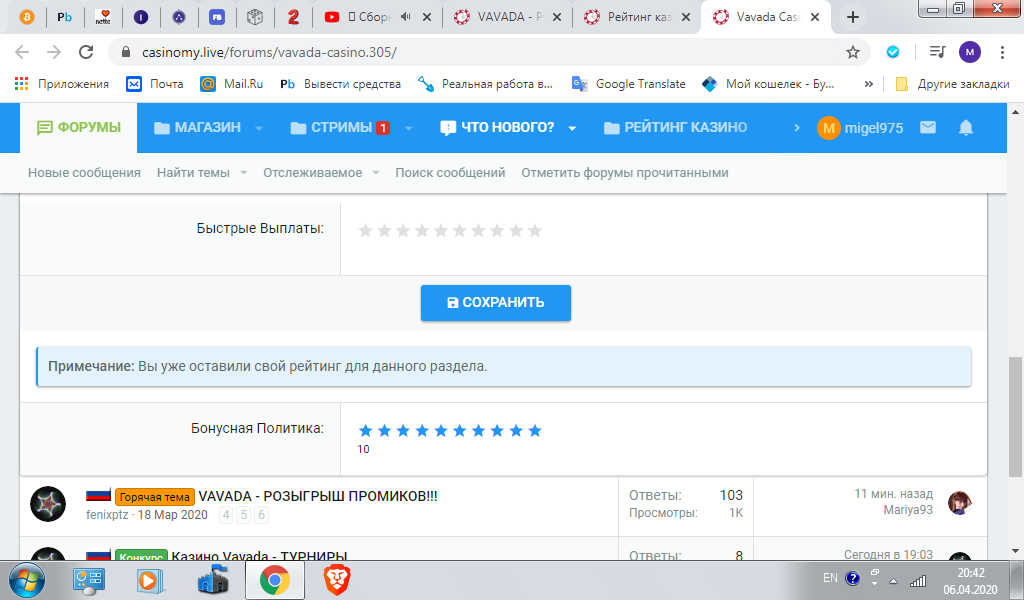The height and width of the screenshot is (600, 1024).
Task: Open fenixptz avatar on Розыгрыш thread
Action: (x=48, y=503)
